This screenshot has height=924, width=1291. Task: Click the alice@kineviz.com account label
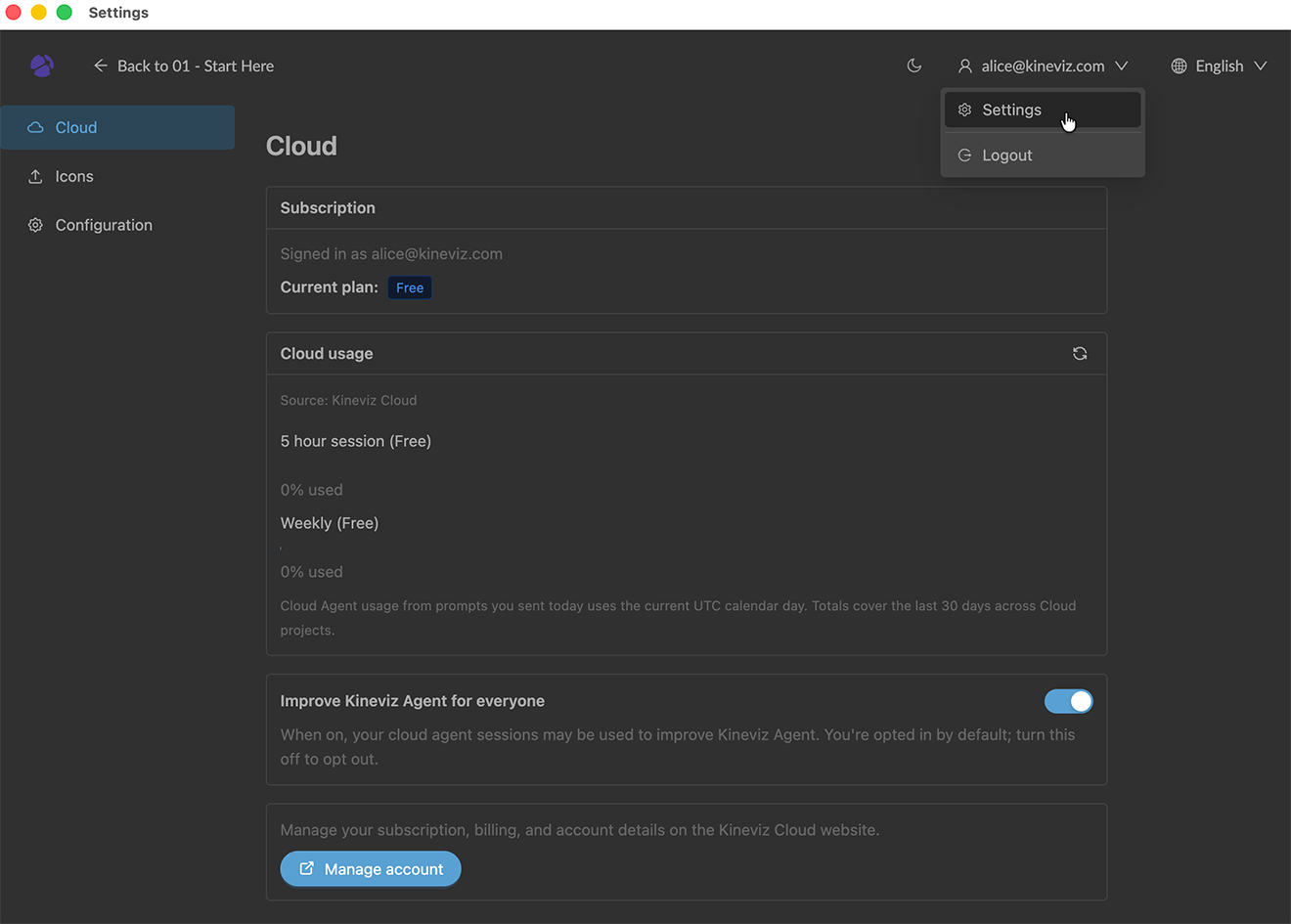tap(1043, 66)
